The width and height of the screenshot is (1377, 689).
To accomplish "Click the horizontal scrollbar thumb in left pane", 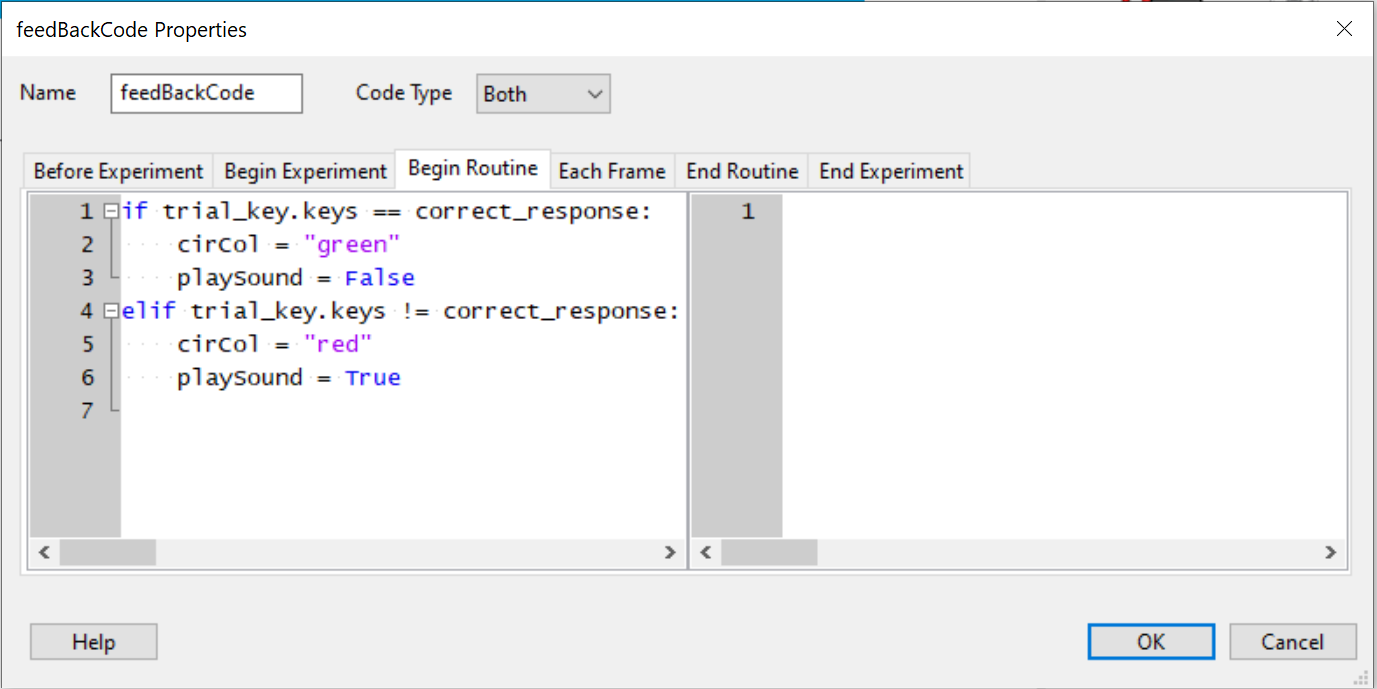I will pos(107,552).
